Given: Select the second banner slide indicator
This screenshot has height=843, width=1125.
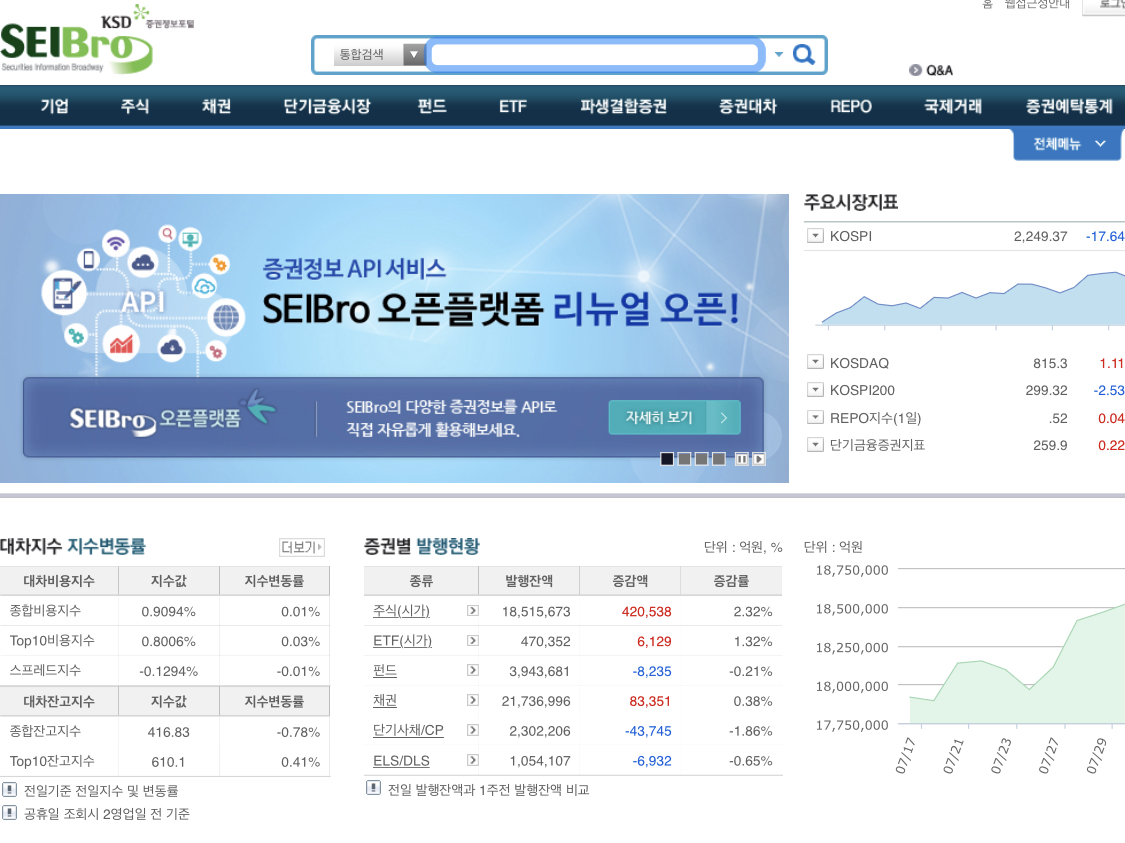Looking at the screenshot, I should (684, 459).
